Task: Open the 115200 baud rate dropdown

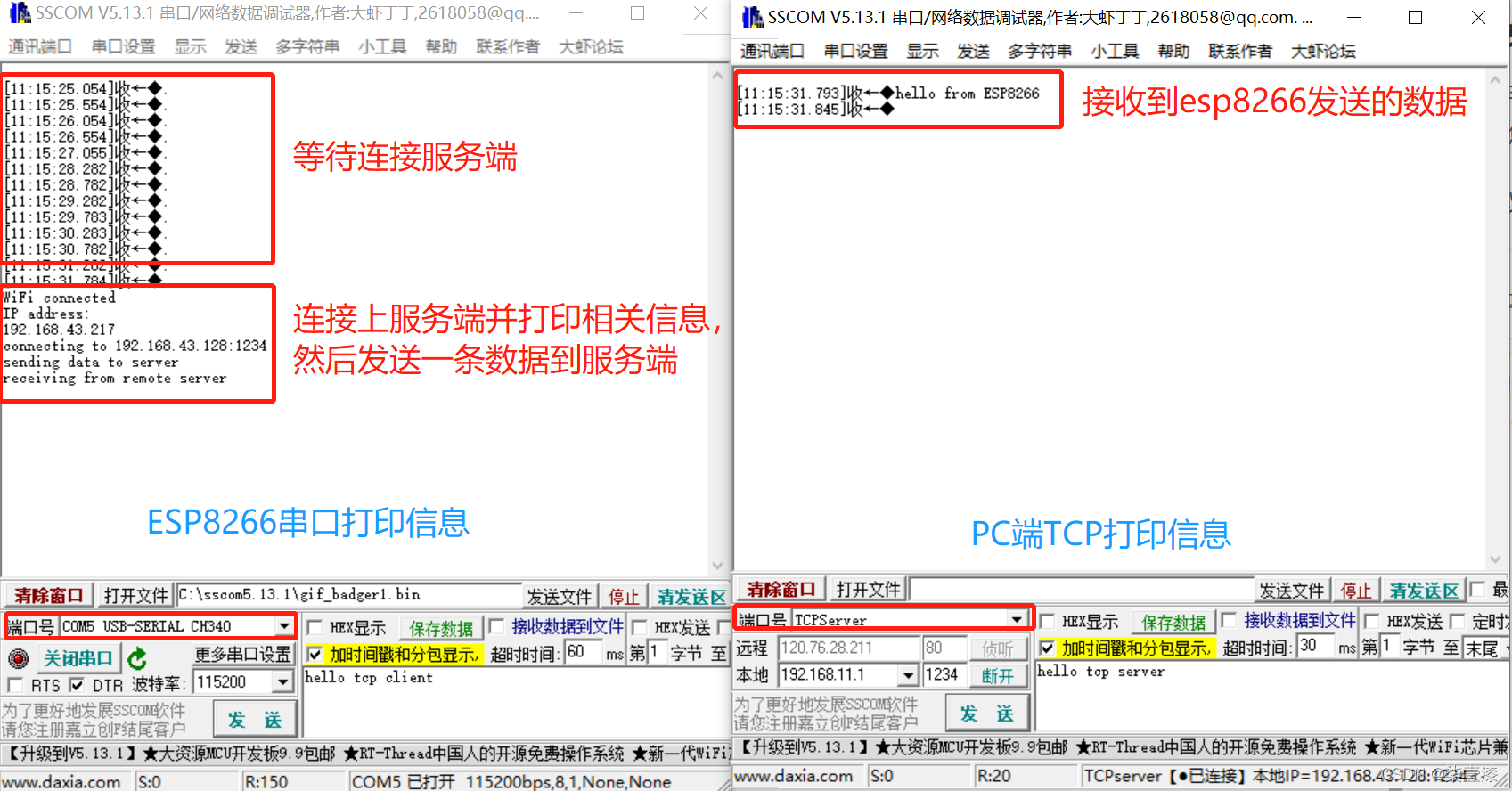Action: click(x=282, y=682)
